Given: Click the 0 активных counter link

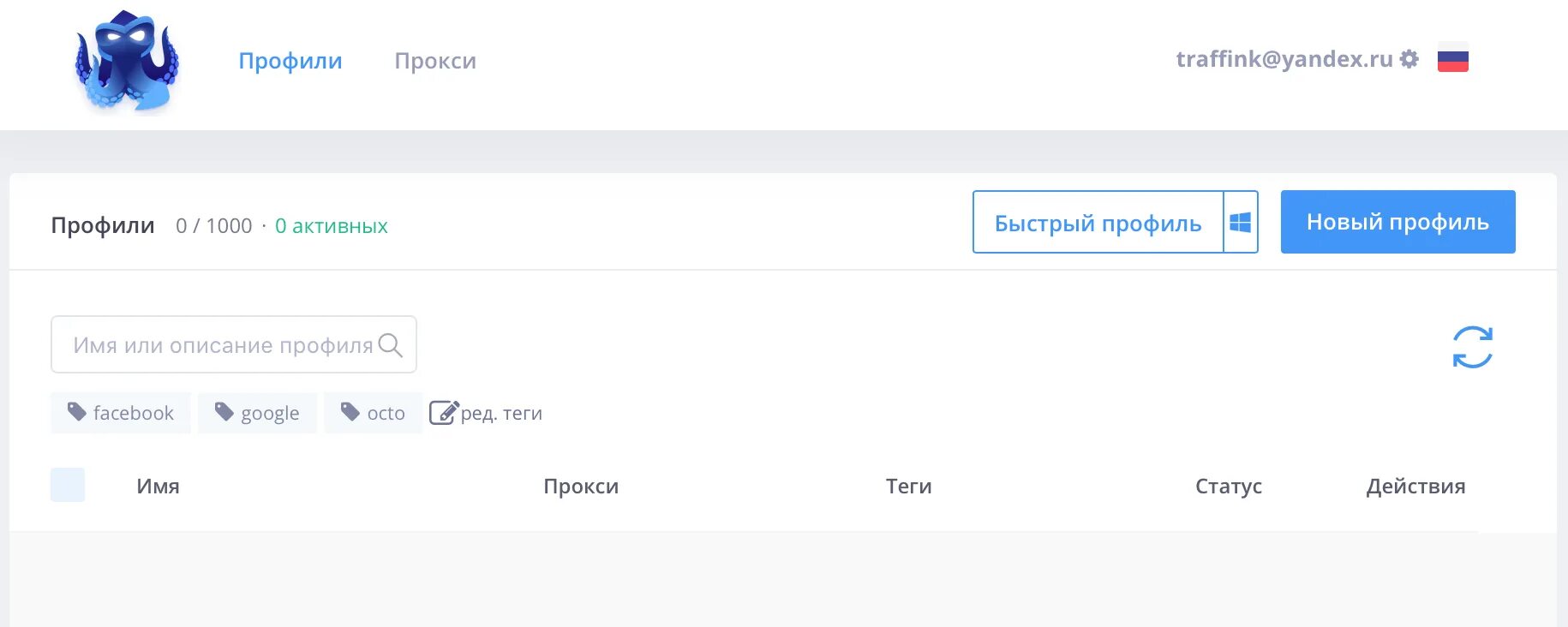Looking at the screenshot, I should pos(332,226).
